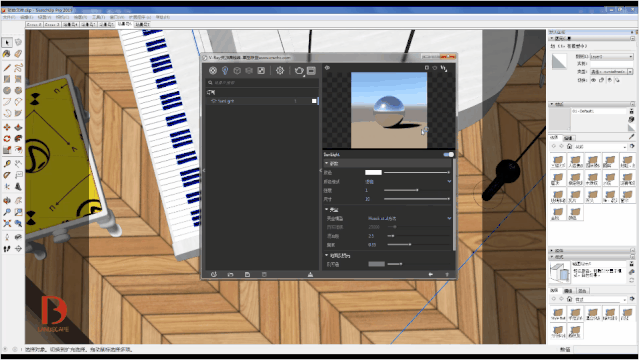Open V-Ray Textures checker category
Image resolution: width=639 pixels, height=360 pixels.
tap(261, 71)
